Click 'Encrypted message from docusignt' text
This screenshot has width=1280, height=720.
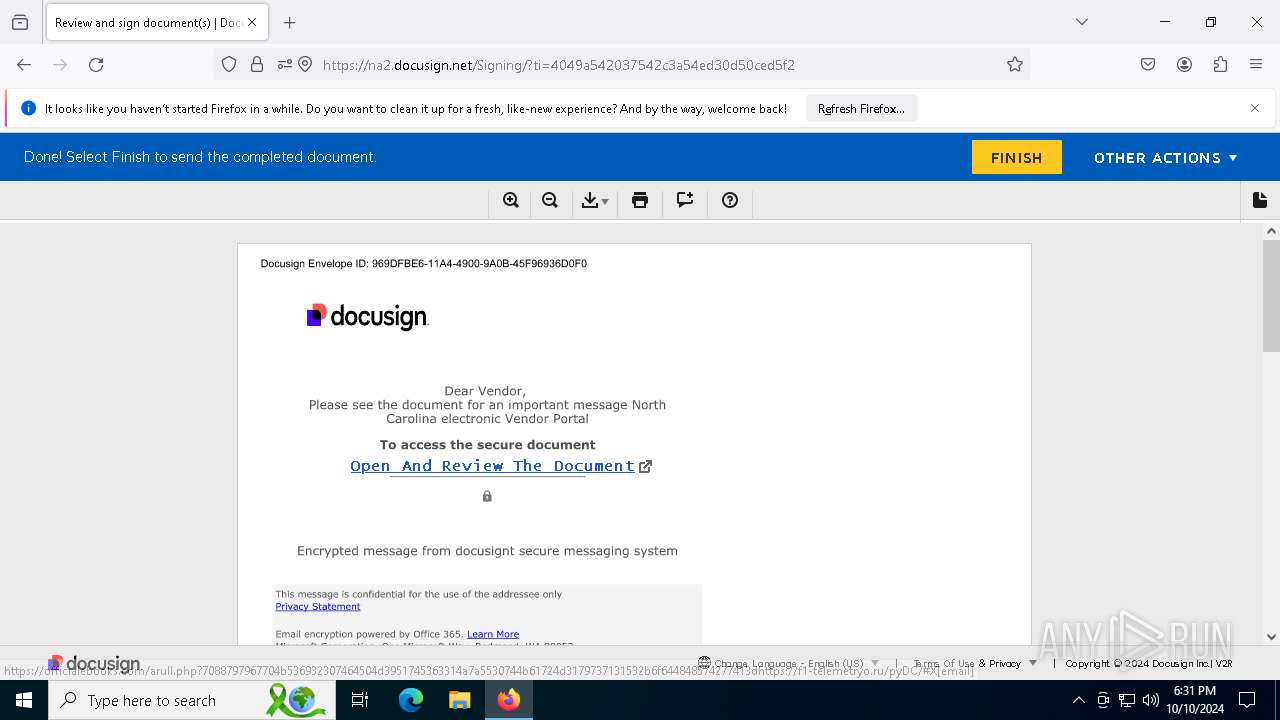pos(487,551)
